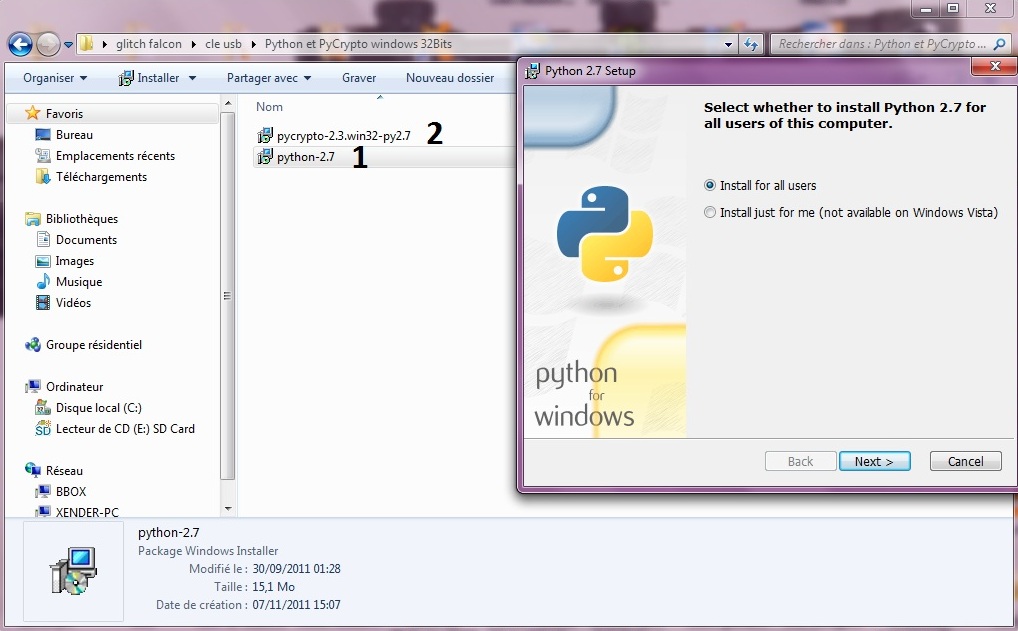The image size is (1018, 631).
Task: Click the Ordinateur computer icon
Action: pyautogui.click(x=32, y=386)
